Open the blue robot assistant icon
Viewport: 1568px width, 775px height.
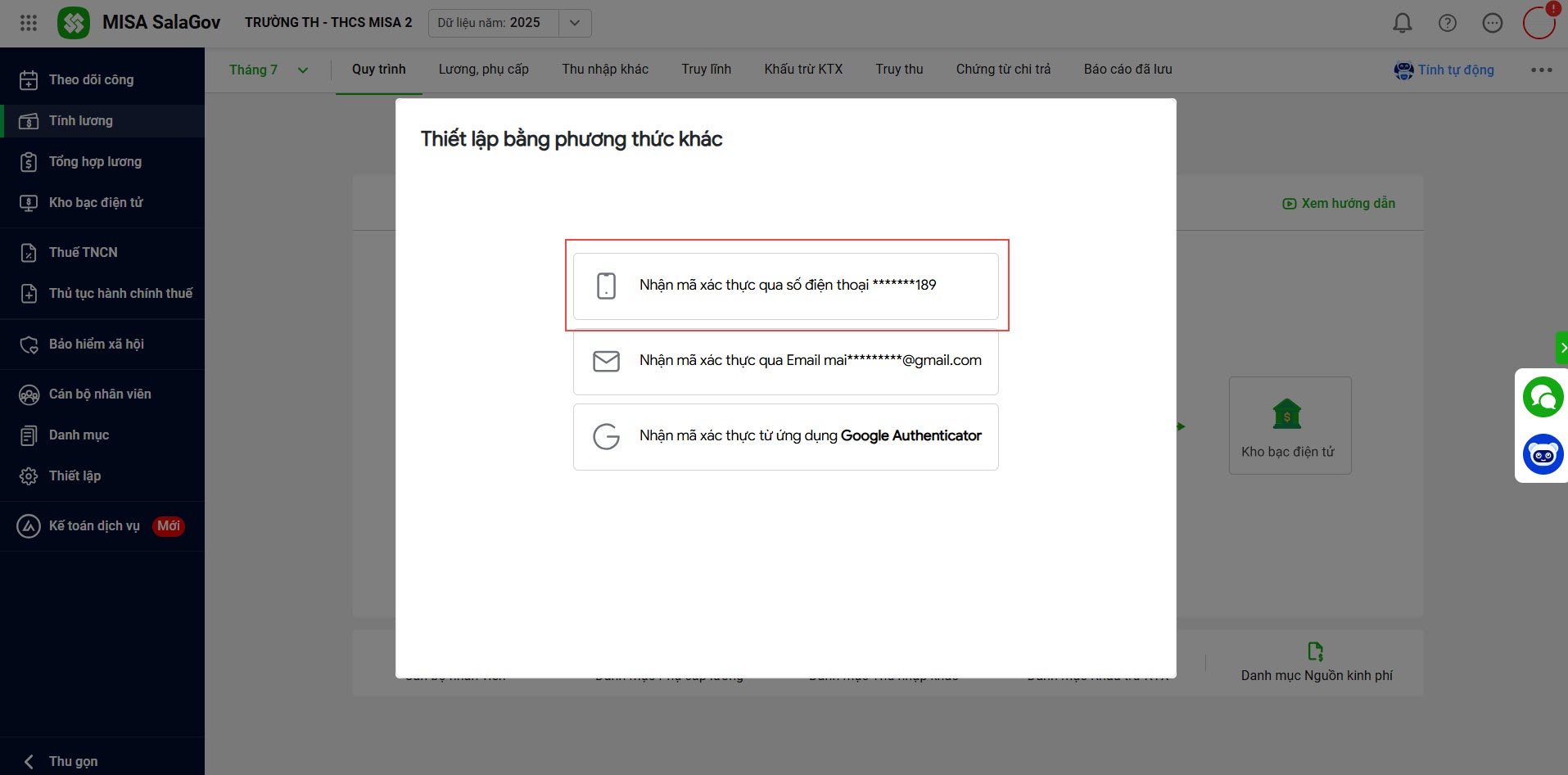coord(1543,454)
